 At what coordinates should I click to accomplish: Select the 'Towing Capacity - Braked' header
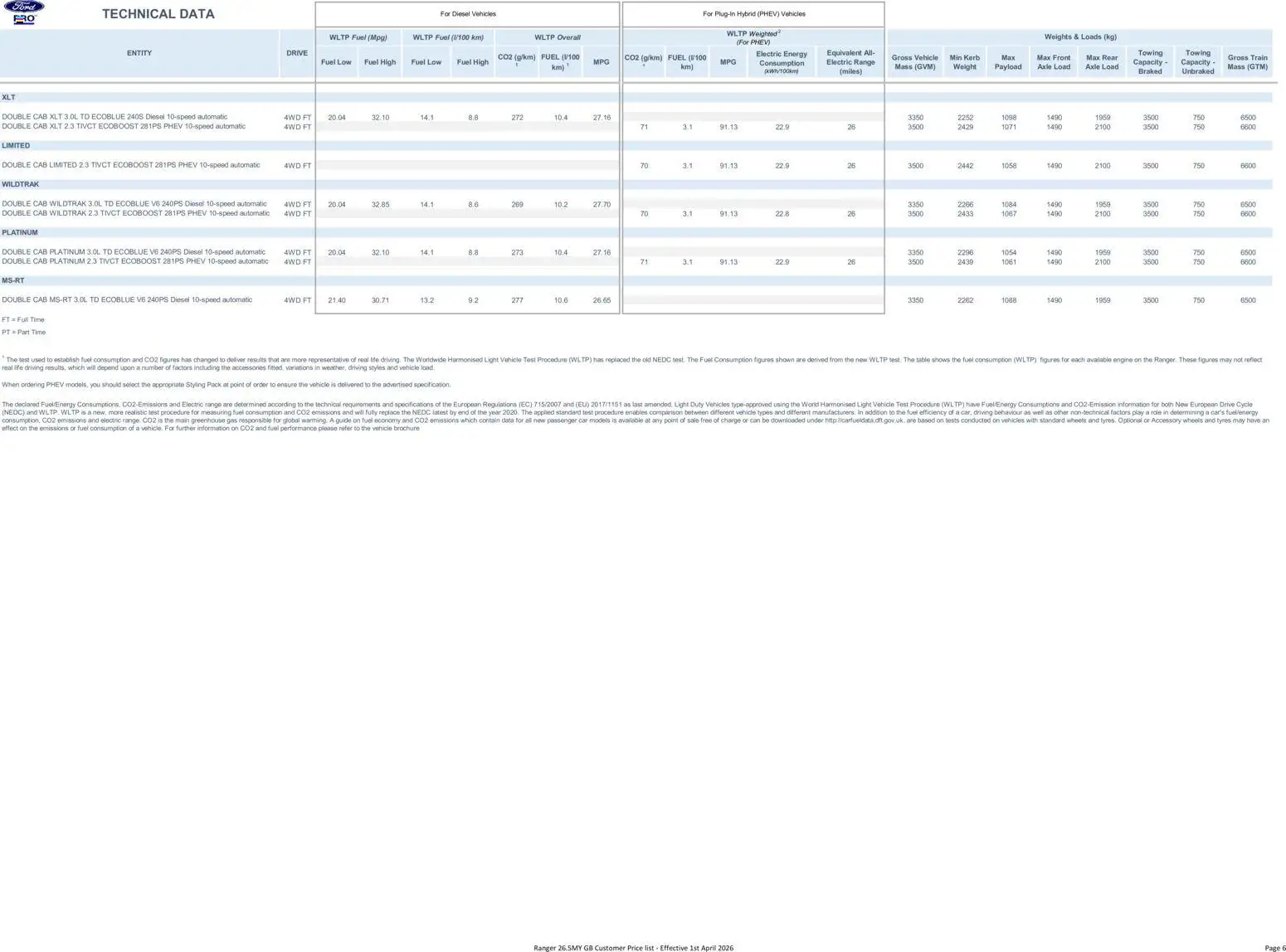pos(1150,62)
